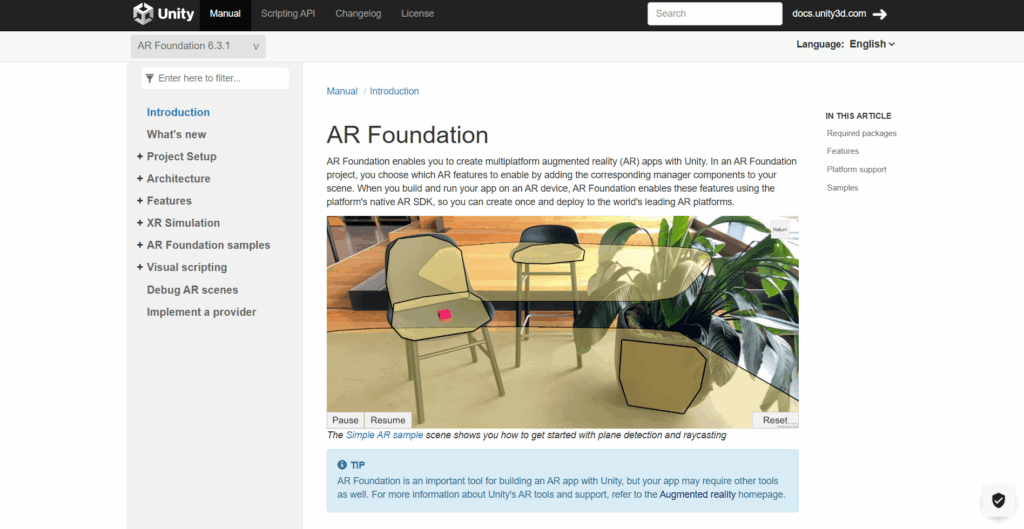Open Debug AR scenes page
The height and width of the screenshot is (529, 1024).
[x=192, y=290]
